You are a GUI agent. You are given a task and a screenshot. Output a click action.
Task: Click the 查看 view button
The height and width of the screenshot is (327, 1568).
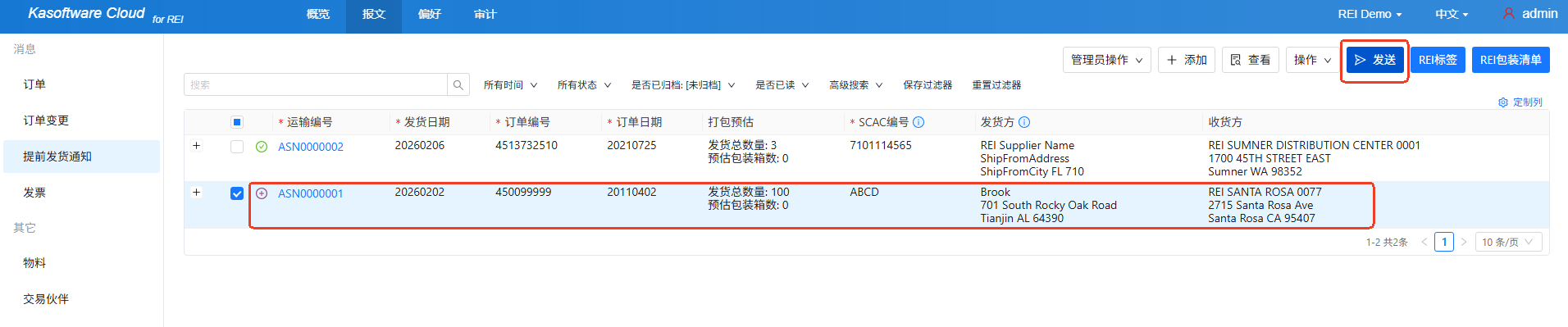[1251, 60]
